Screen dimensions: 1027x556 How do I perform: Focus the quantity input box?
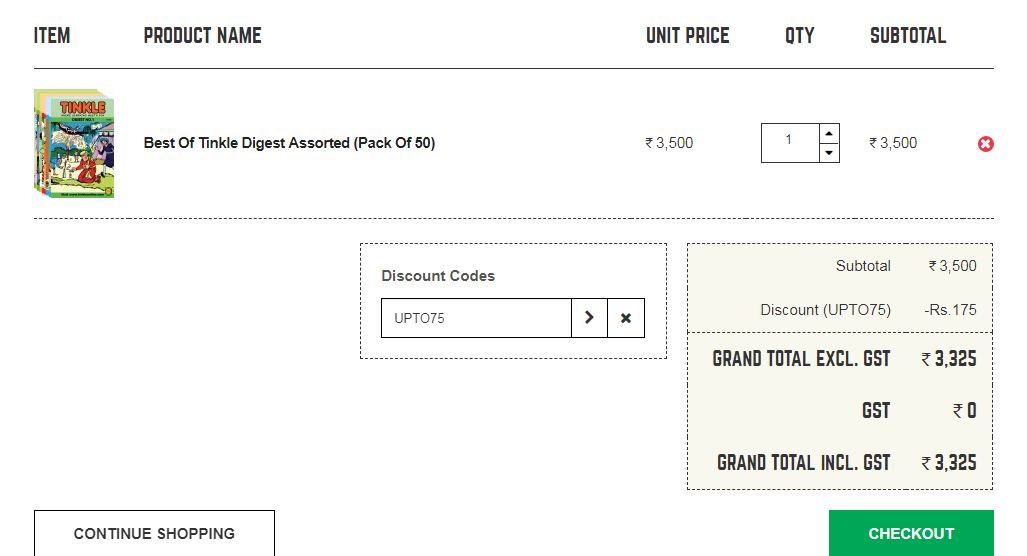click(789, 142)
